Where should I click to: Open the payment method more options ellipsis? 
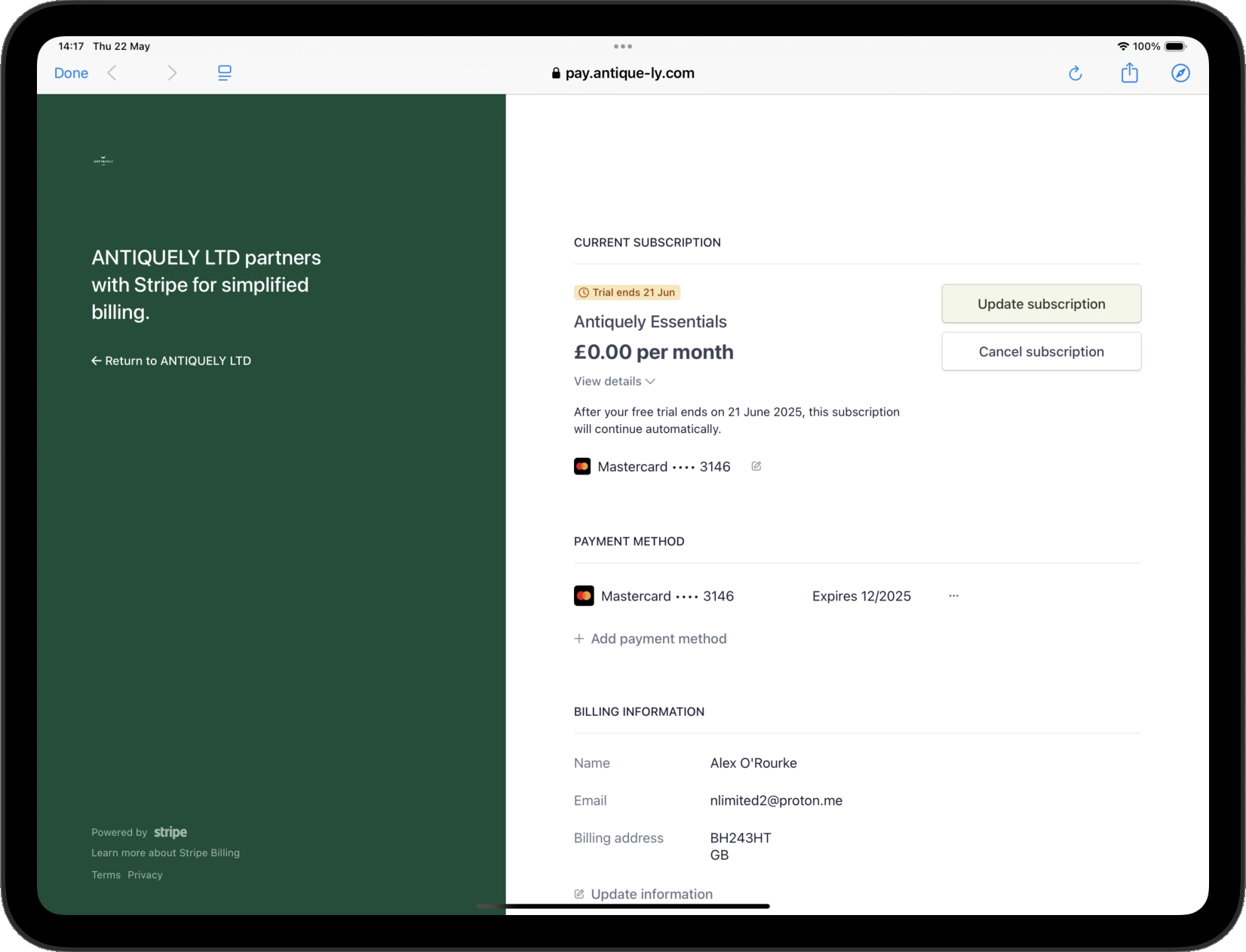point(954,596)
